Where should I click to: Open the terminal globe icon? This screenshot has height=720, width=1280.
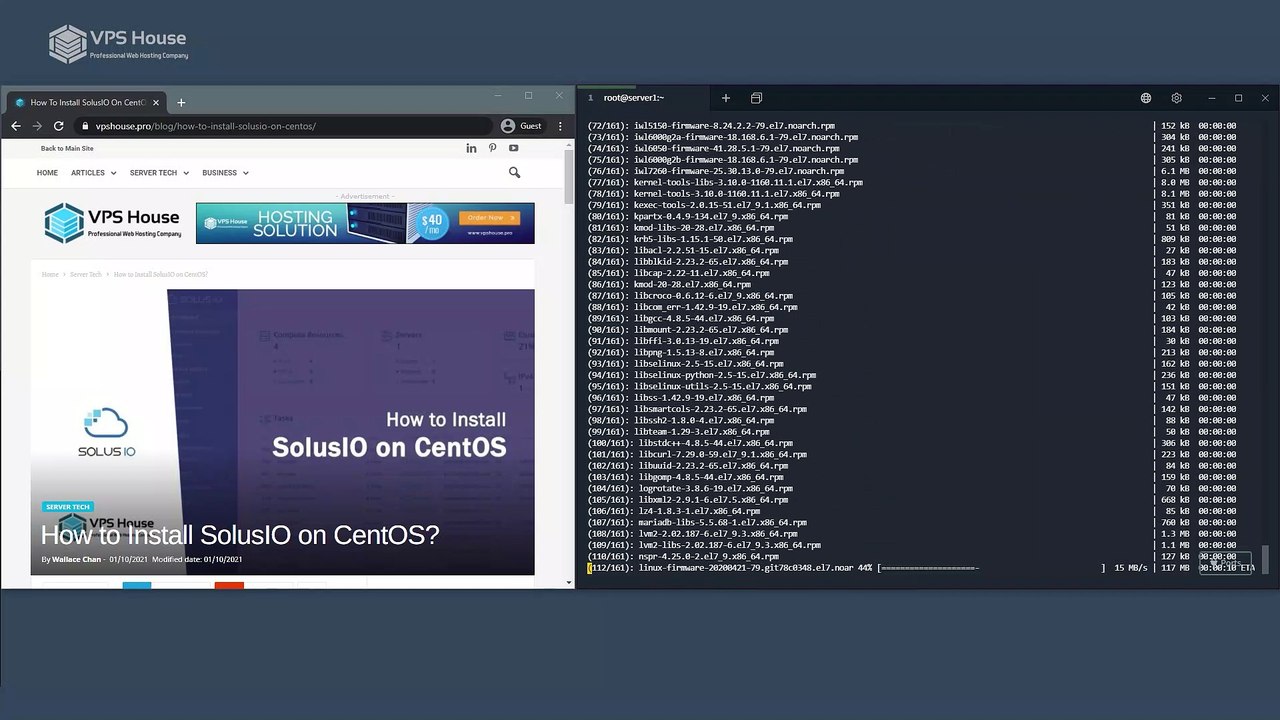[1146, 98]
